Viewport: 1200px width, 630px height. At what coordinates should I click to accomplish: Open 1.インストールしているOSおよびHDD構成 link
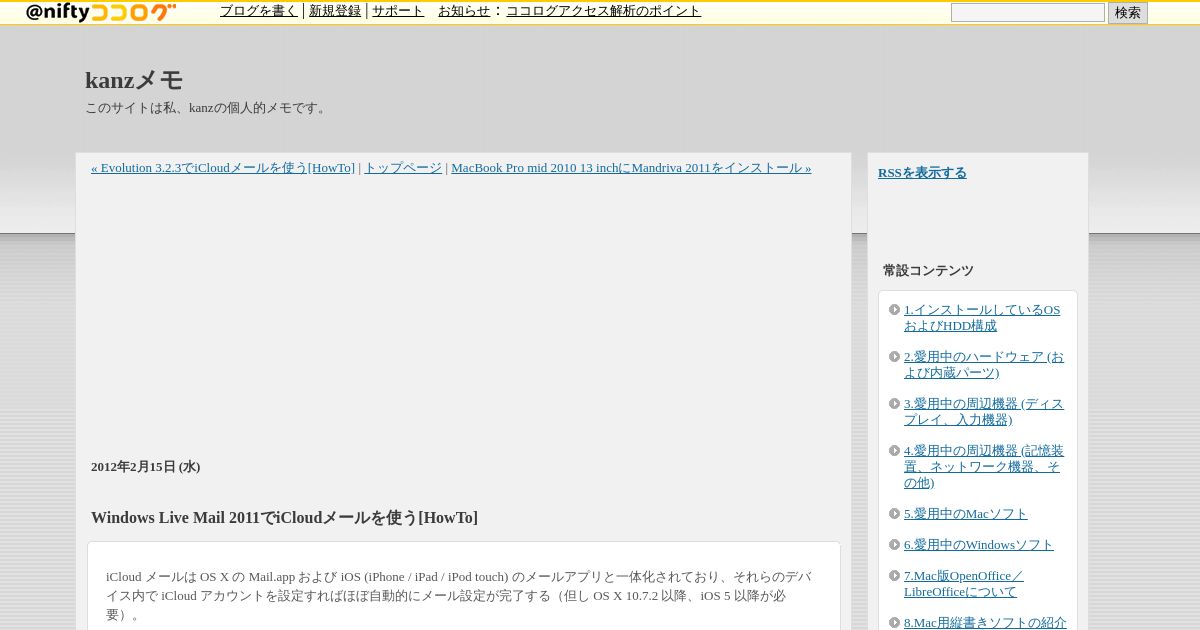[x=982, y=318]
